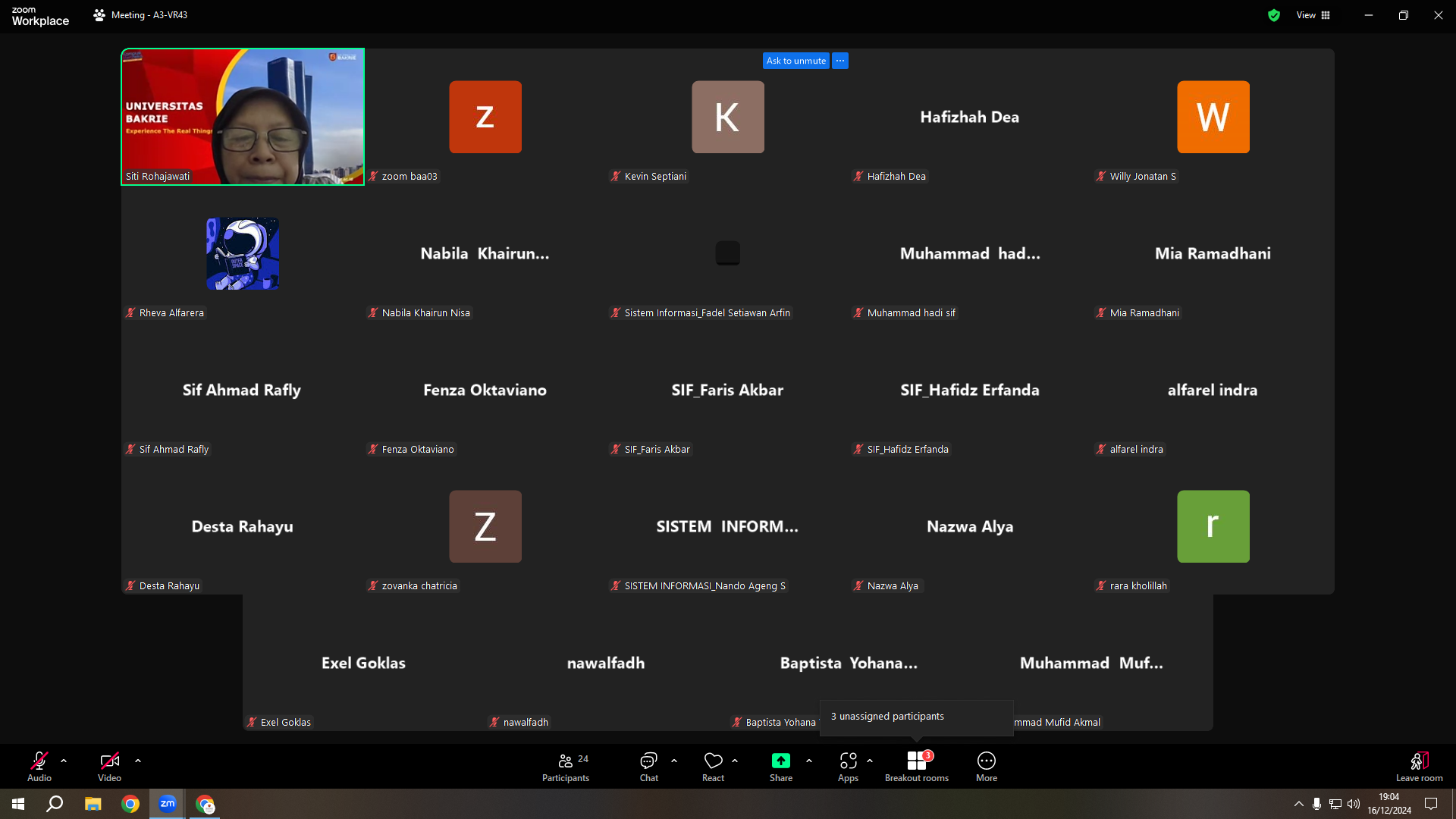Click the system tray microphone icon
The image size is (1456, 819).
1317,804
